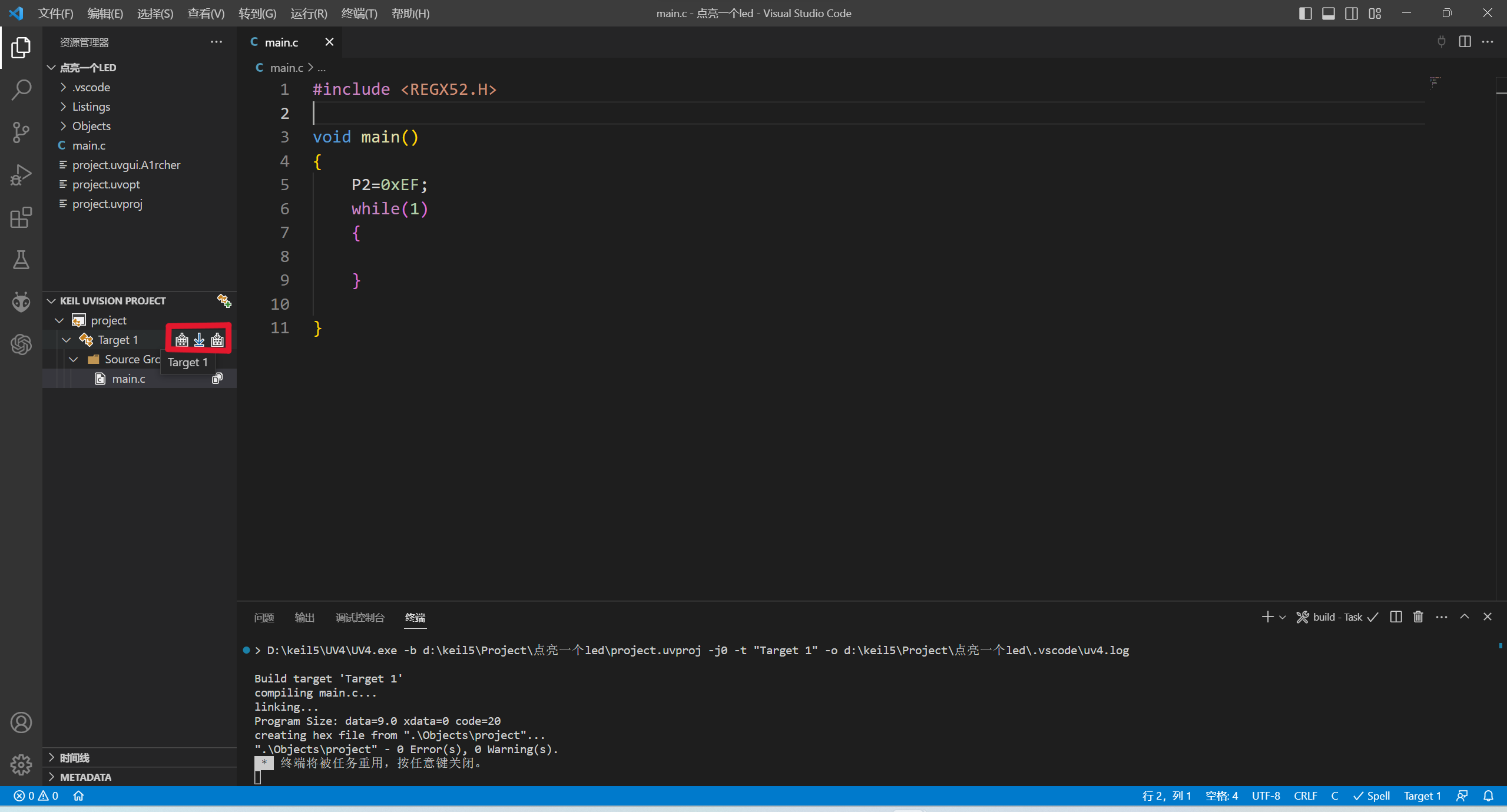Toggle secondary side bar visibility
This screenshot has width=1507, height=812.
pyautogui.click(x=1352, y=13)
